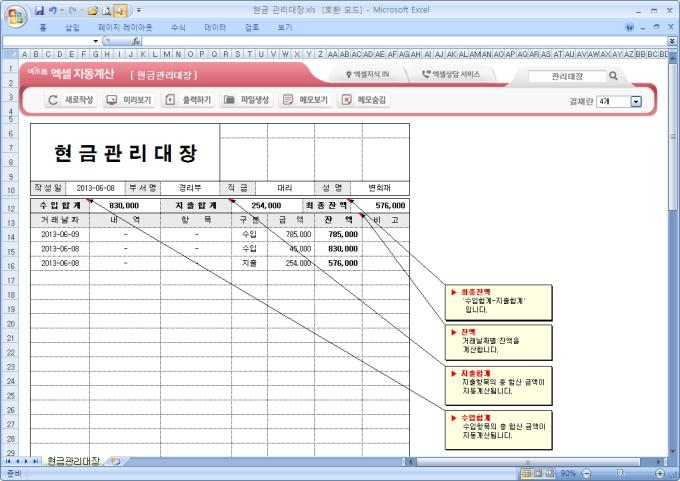Open the undo history dropdown arrow
This screenshot has width=680, height=481.
pyautogui.click(x=62, y=10)
